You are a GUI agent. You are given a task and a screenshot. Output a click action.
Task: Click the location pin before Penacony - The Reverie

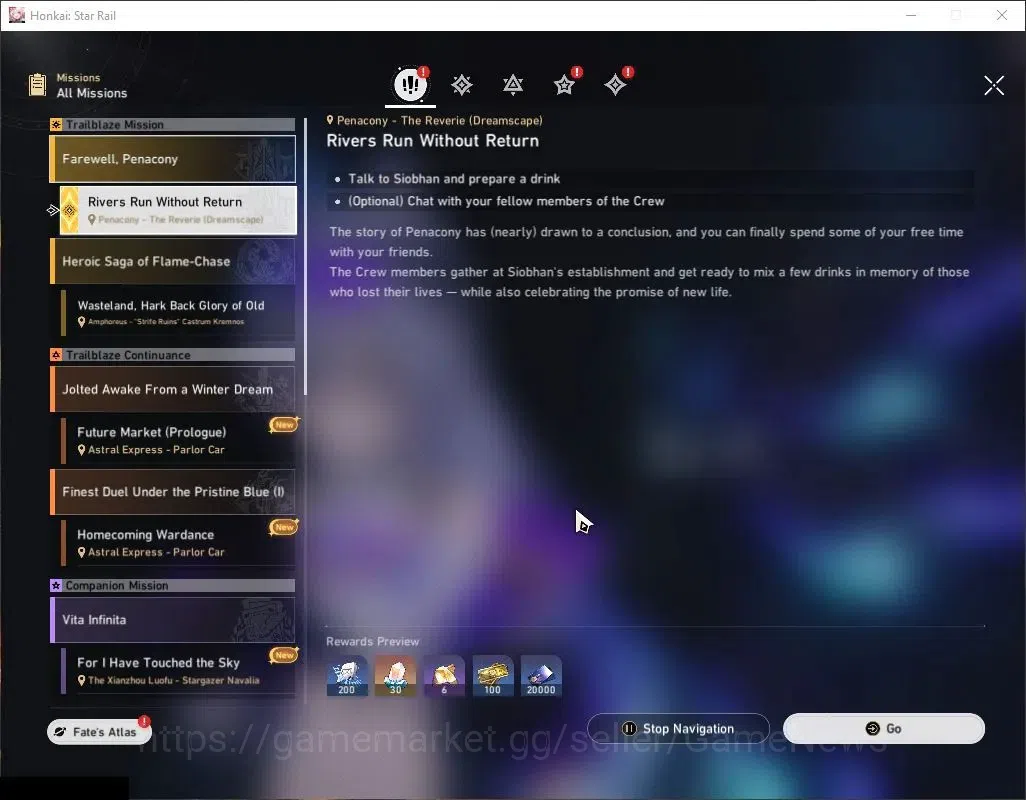point(330,120)
